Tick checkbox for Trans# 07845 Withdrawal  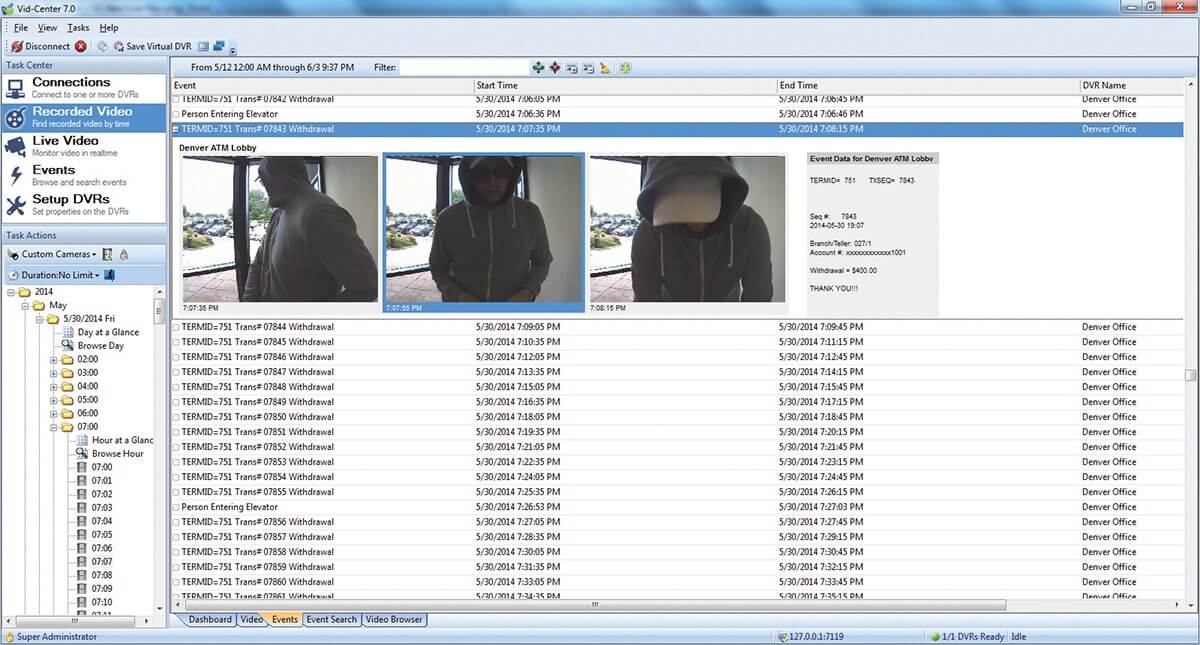coord(177,342)
